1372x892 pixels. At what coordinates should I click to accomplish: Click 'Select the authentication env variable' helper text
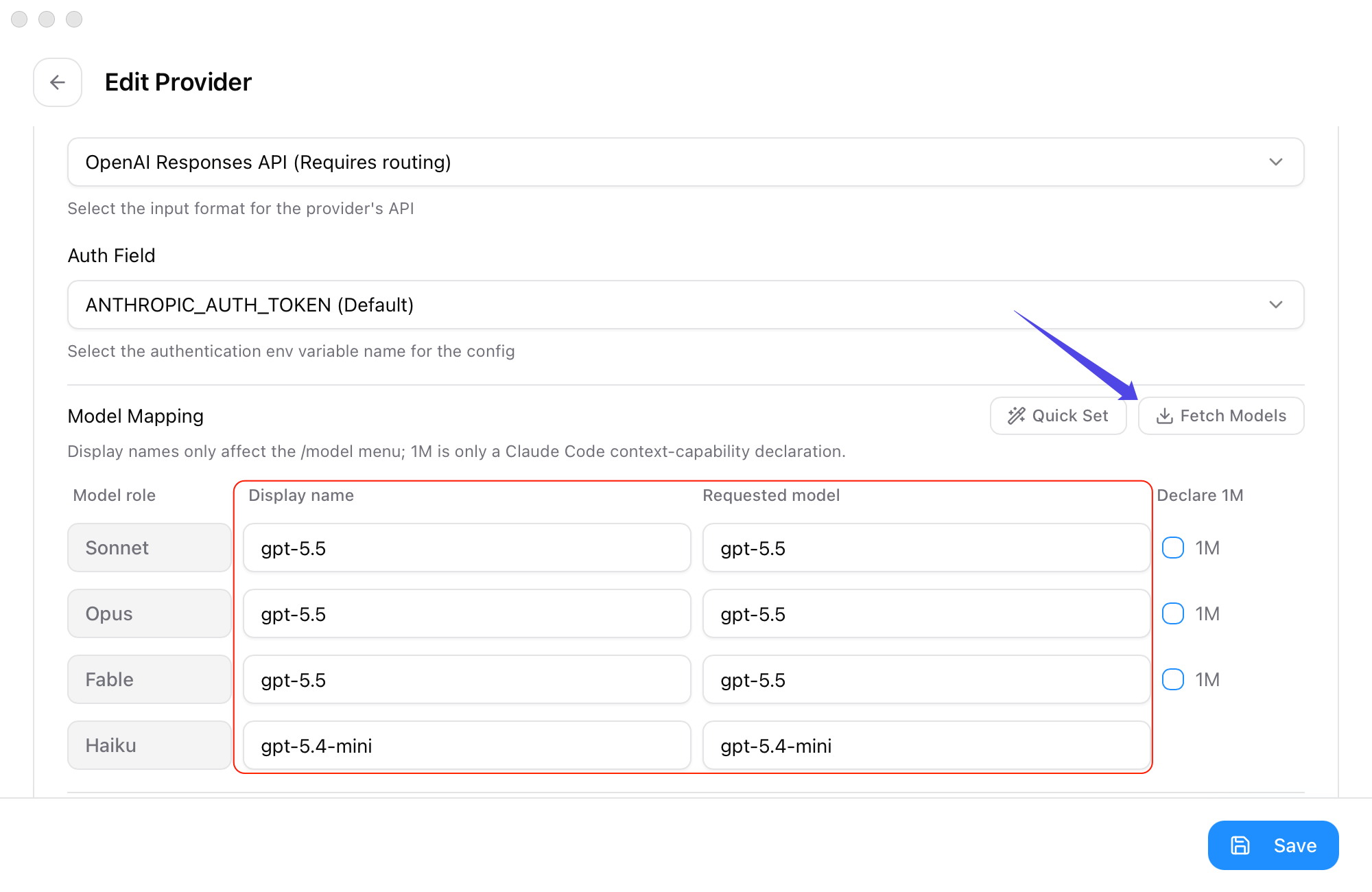(291, 351)
